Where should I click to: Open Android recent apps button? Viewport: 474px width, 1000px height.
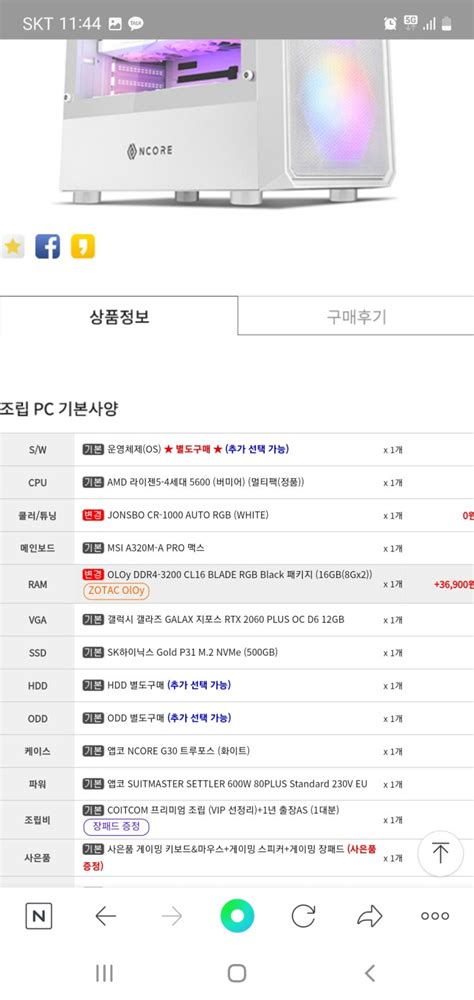104,973
